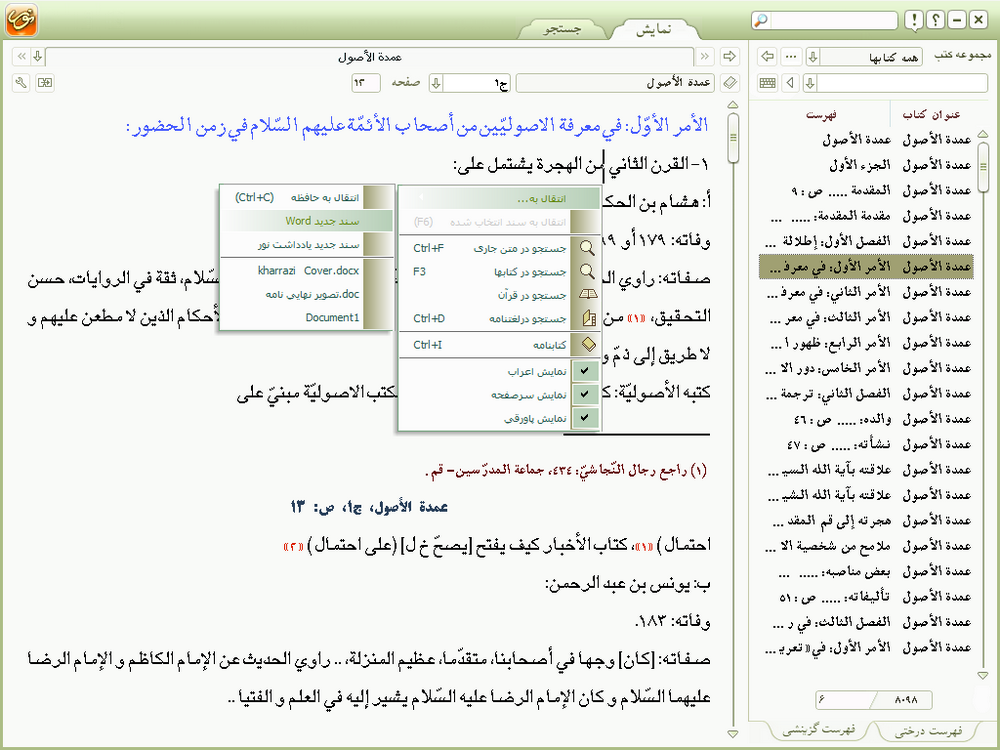Uncheck the نمایش اعراب option
1000x750 pixels.
[585, 371]
